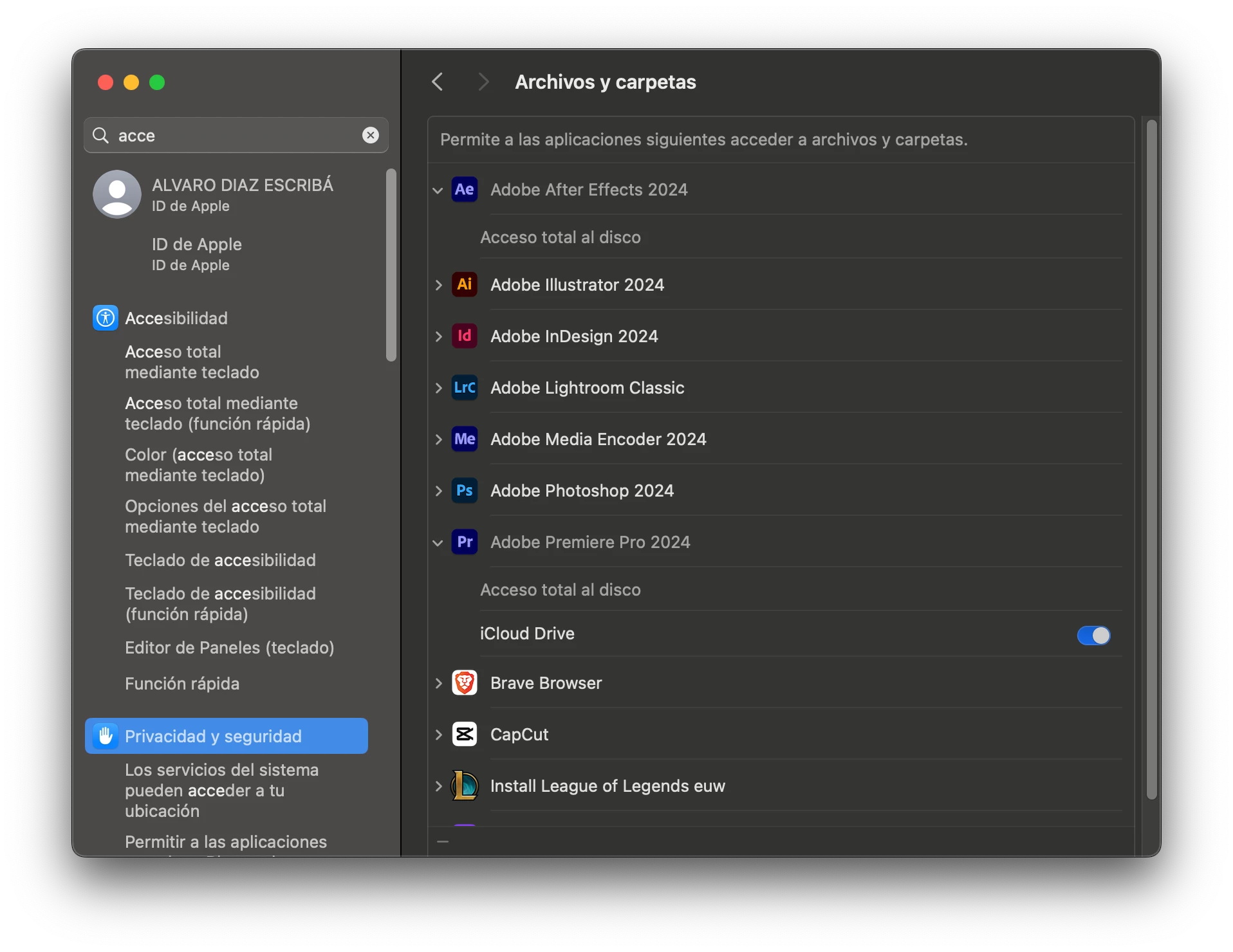Expand Adobe Photoshop 2024 row
The height and width of the screenshot is (952, 1233).
click(x=438, y=491)
